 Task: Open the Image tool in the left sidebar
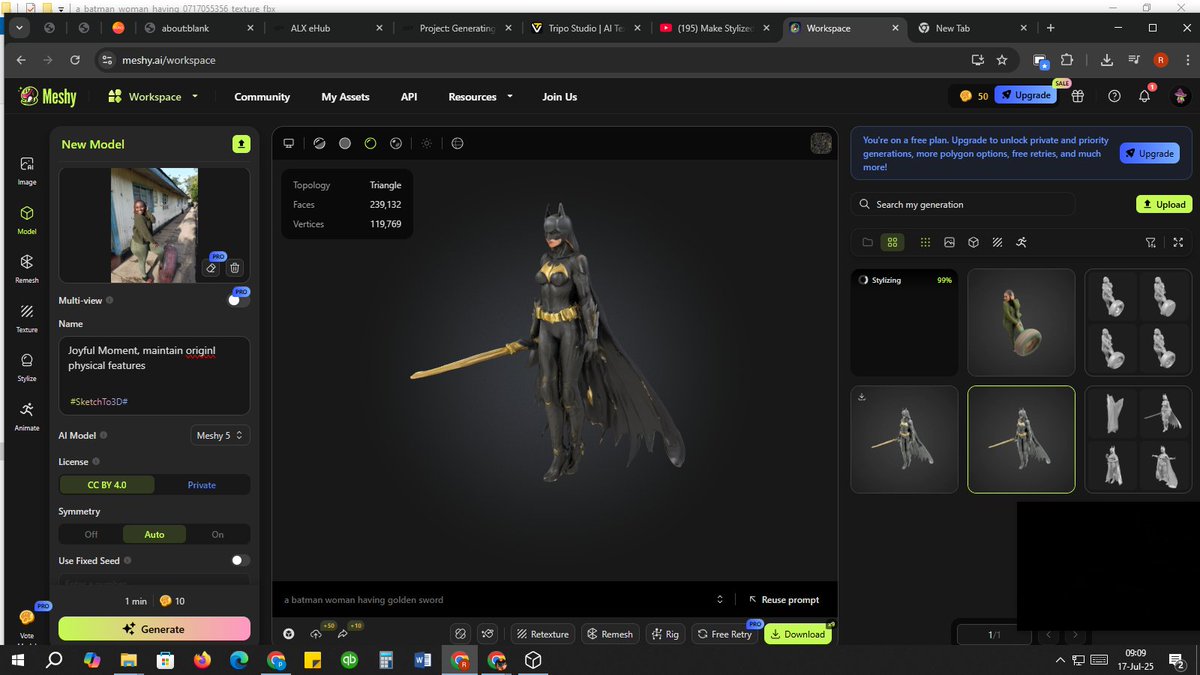27,169
